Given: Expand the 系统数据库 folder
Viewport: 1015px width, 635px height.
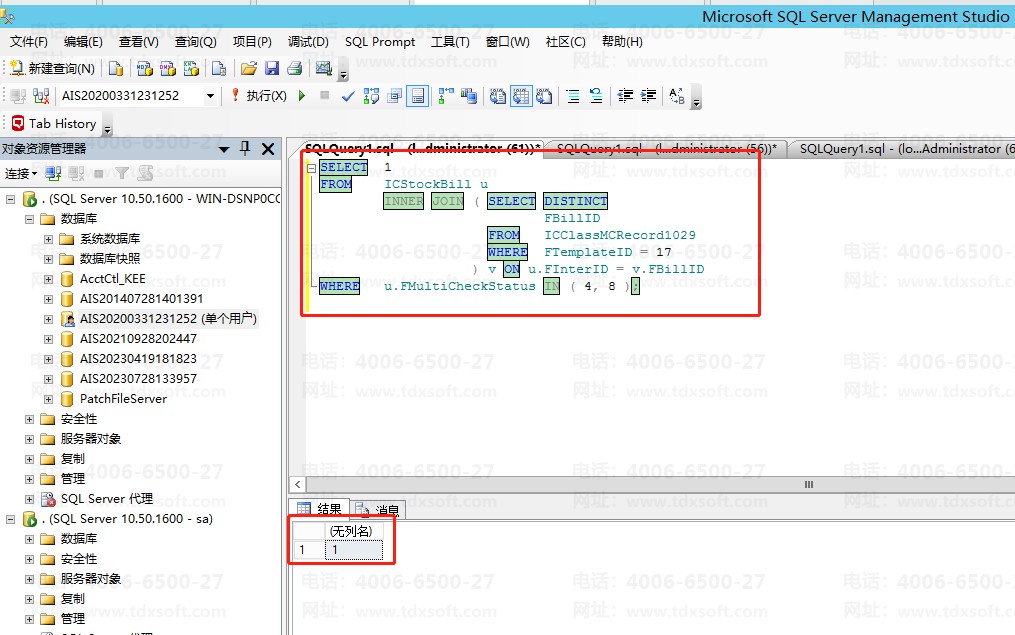Looking at the screenshot, I should pos(49,239).
